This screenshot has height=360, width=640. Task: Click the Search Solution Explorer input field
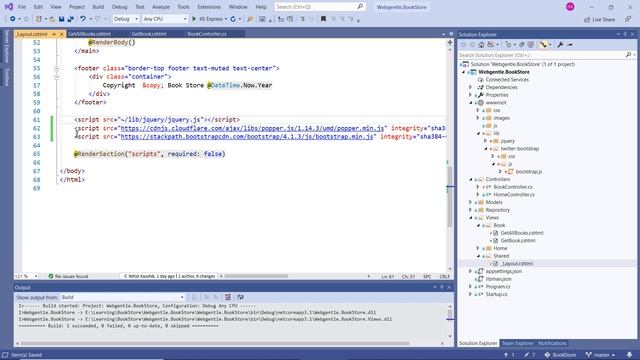tap(542, 55)
